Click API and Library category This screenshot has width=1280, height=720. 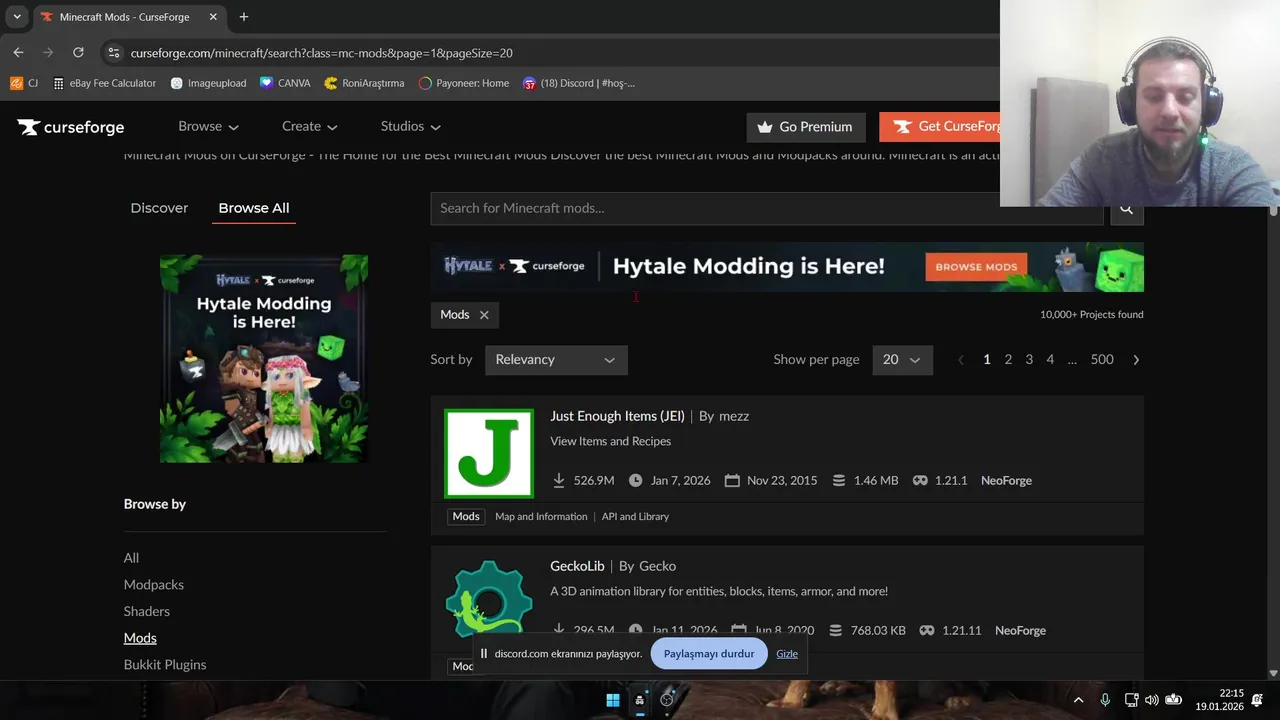pyautogui.click(x=635, y=517)
